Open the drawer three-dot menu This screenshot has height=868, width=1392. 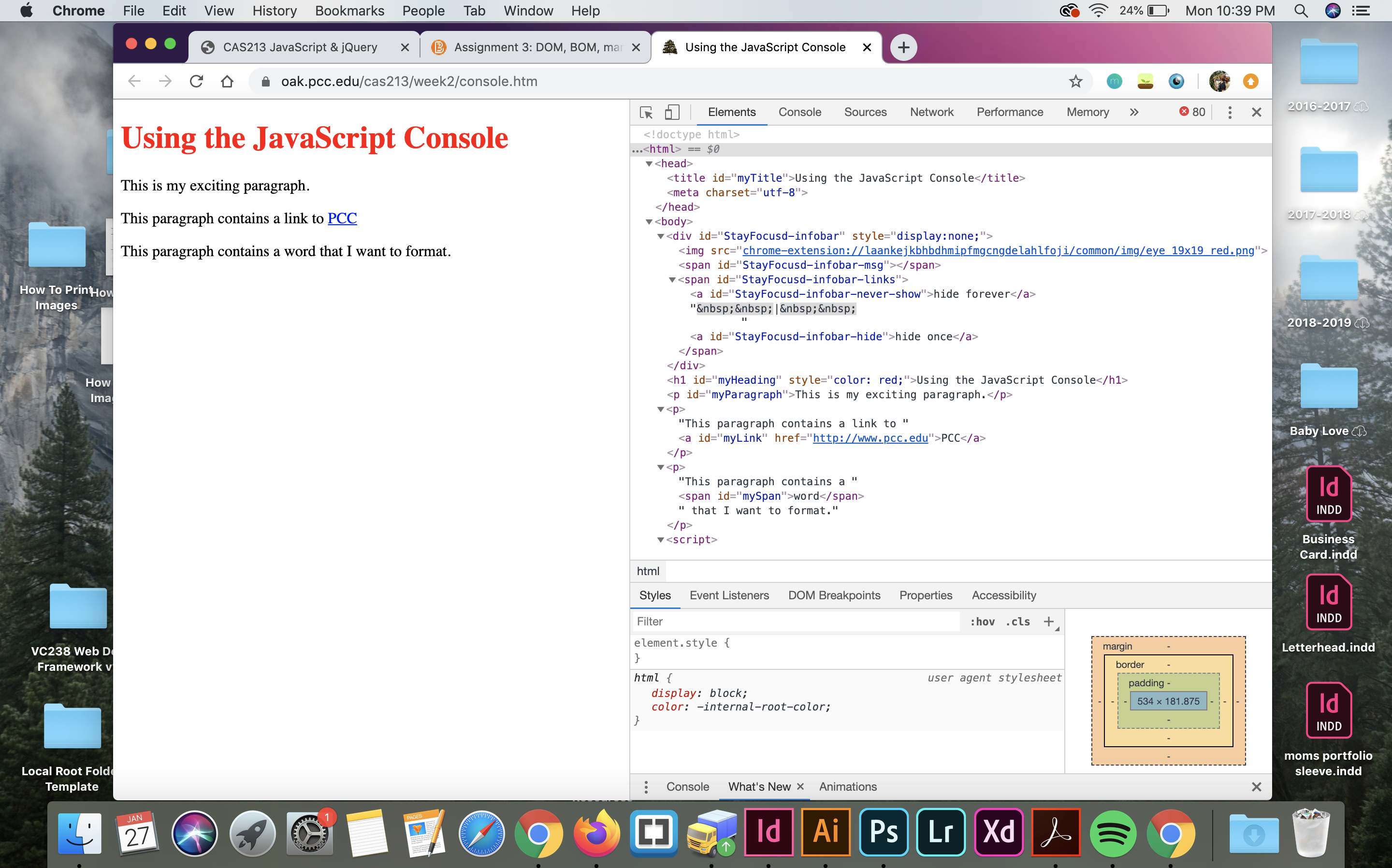pos(646,787)
